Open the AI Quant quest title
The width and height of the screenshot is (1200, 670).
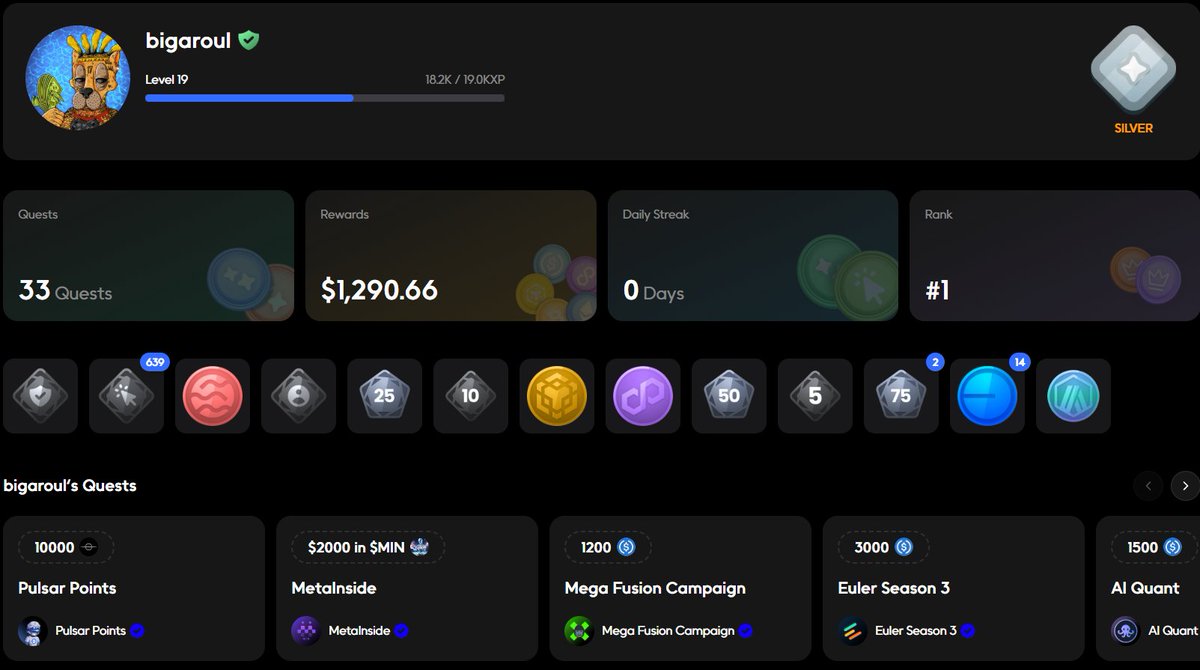click(x=1145, y=588)
